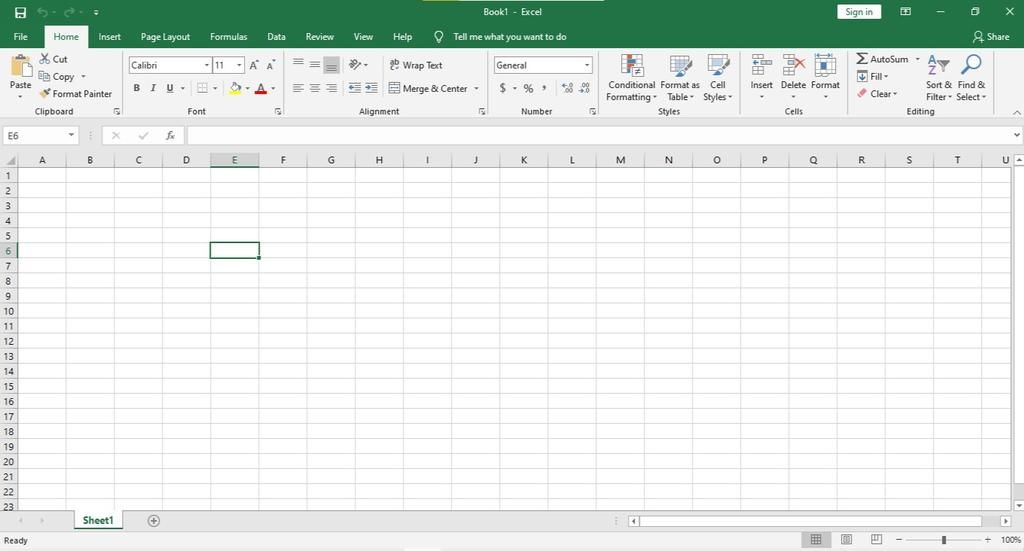This screenshot has width=1024, height=551.
Task: Switch to the Review tab
Action: 319,37
